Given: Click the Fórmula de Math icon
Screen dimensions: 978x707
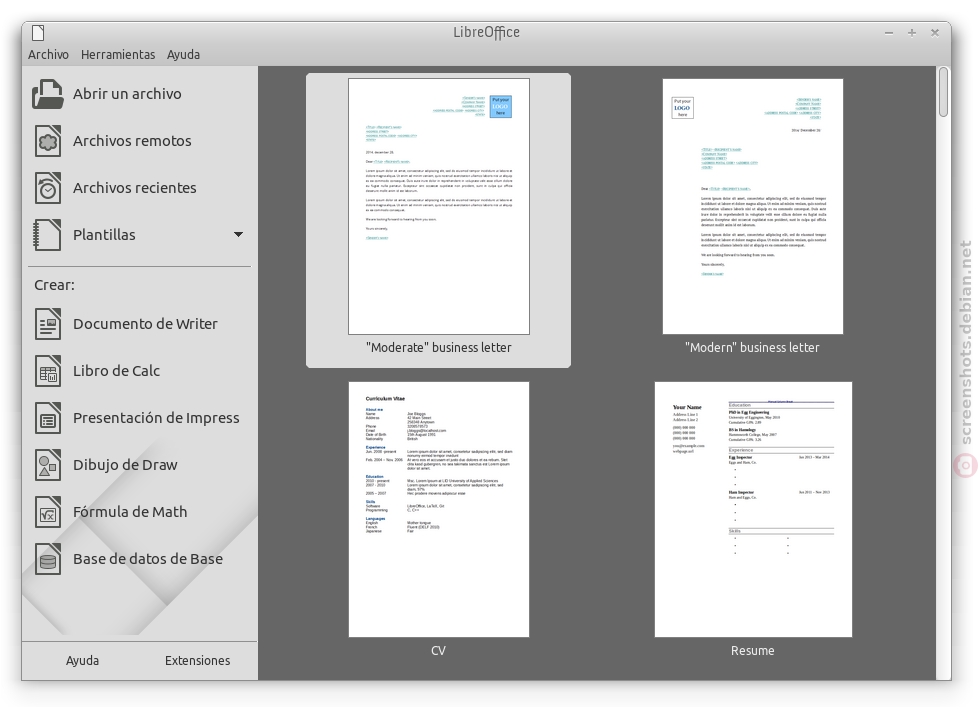Looking at the screenshot, I should tap(48, 512).
